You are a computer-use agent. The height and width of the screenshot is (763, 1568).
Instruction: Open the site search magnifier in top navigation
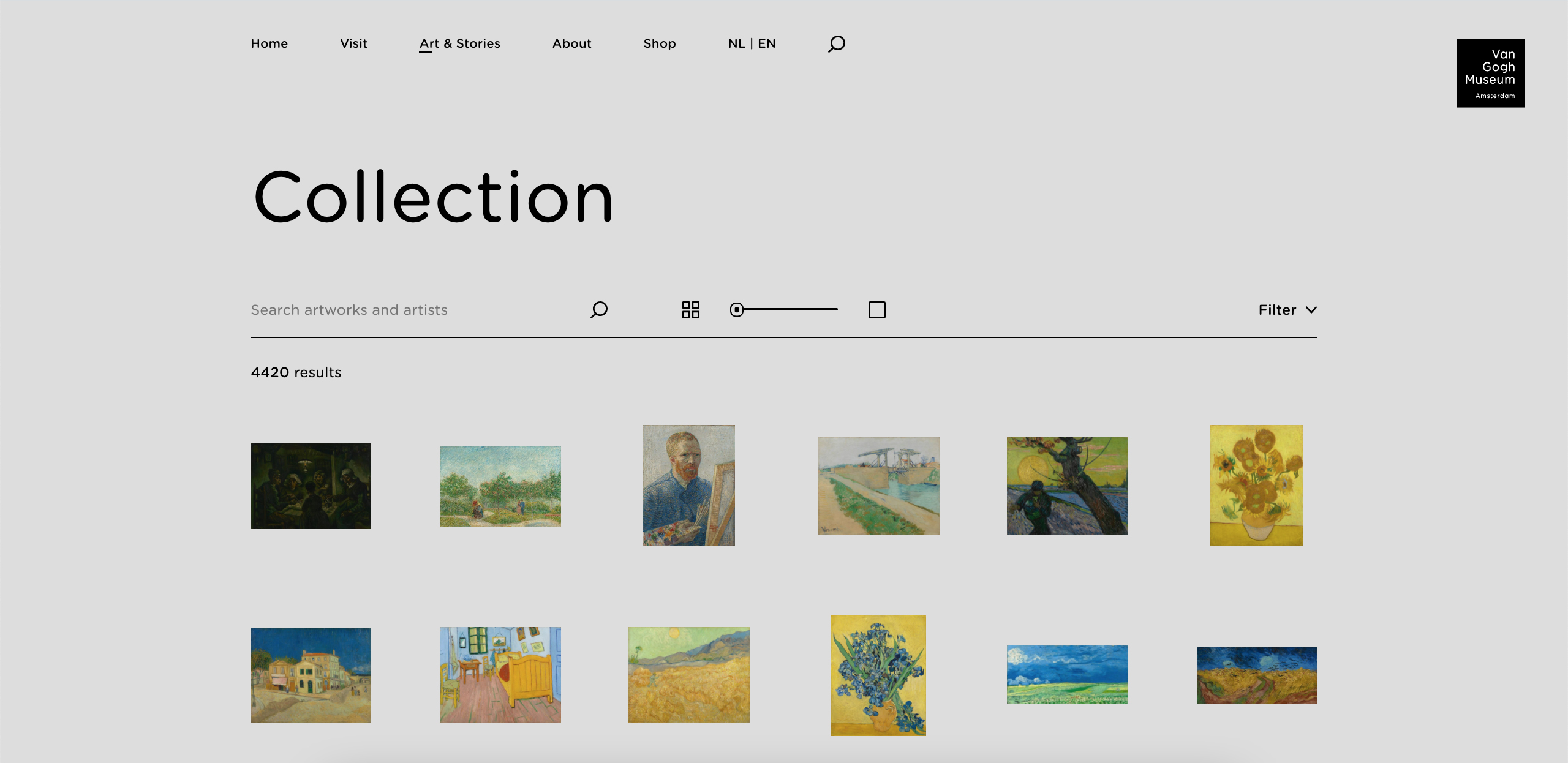pos(837,43)
